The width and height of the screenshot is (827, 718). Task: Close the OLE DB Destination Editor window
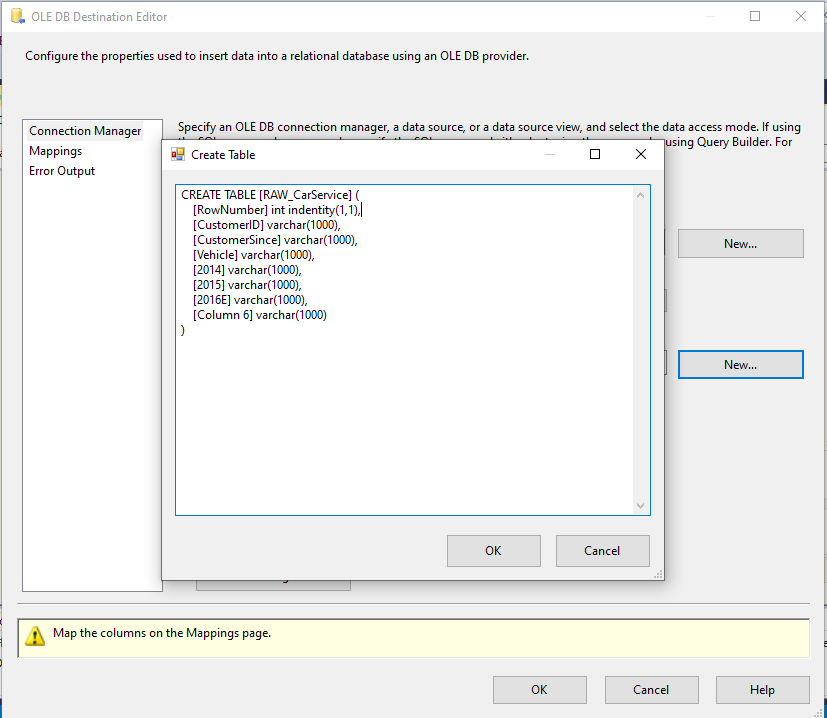coord(801,16)
